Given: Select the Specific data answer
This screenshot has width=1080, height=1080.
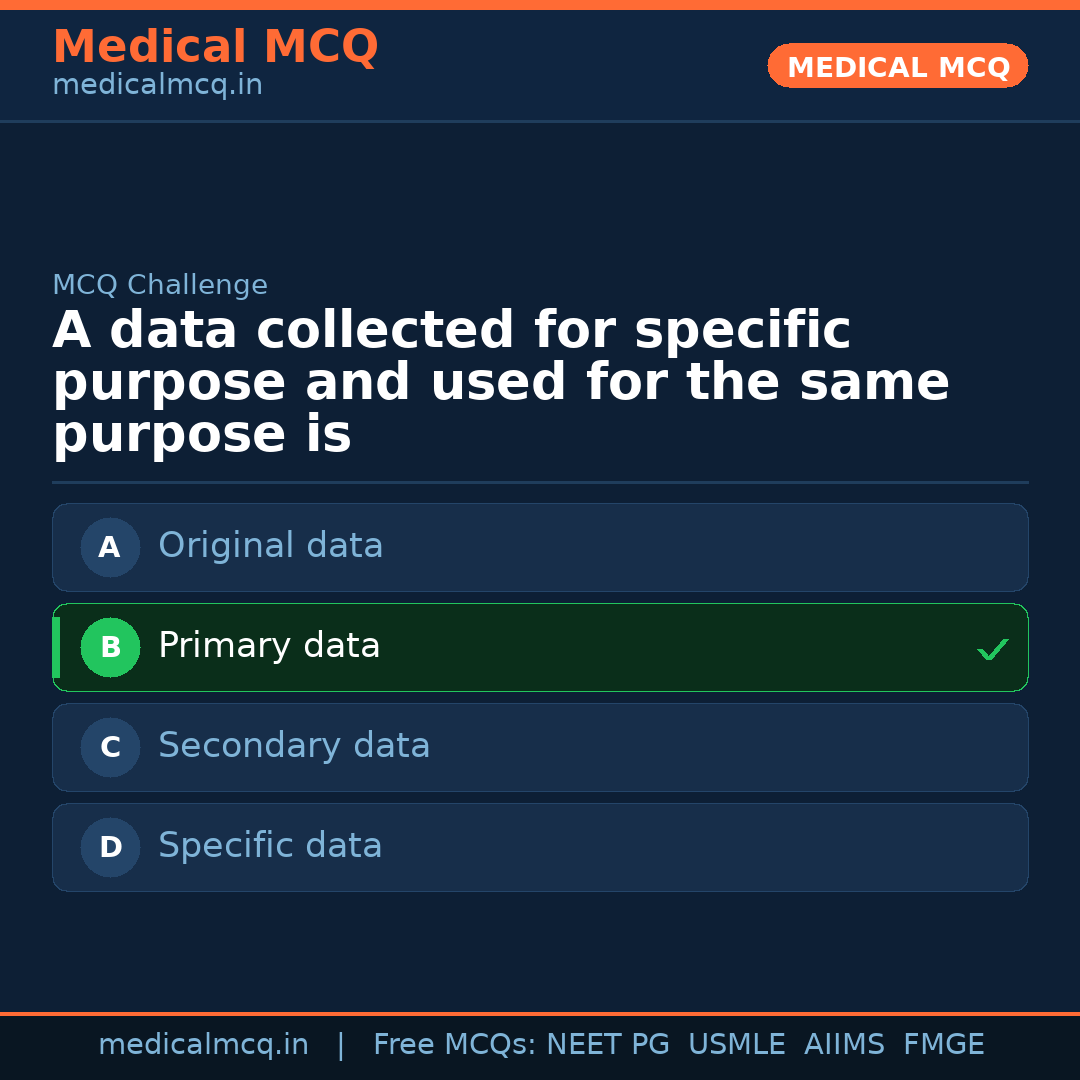Looking at the screenshot, I should (540, 847).
